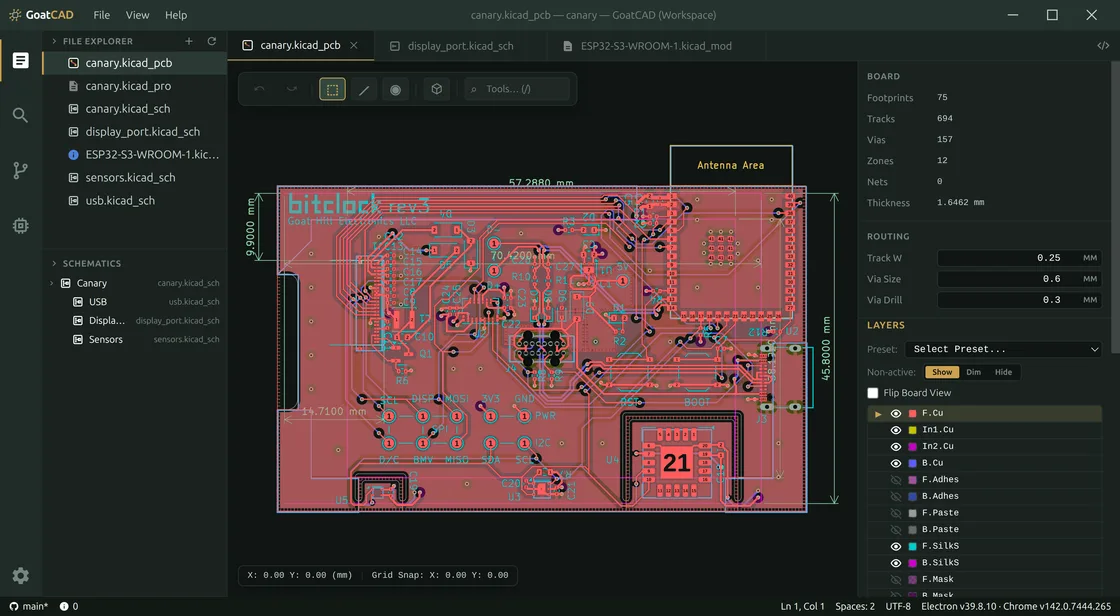Click the display_port.kicad_sch tab icon
Viewport: 1120px width, 616px height.
click(394, 46)
